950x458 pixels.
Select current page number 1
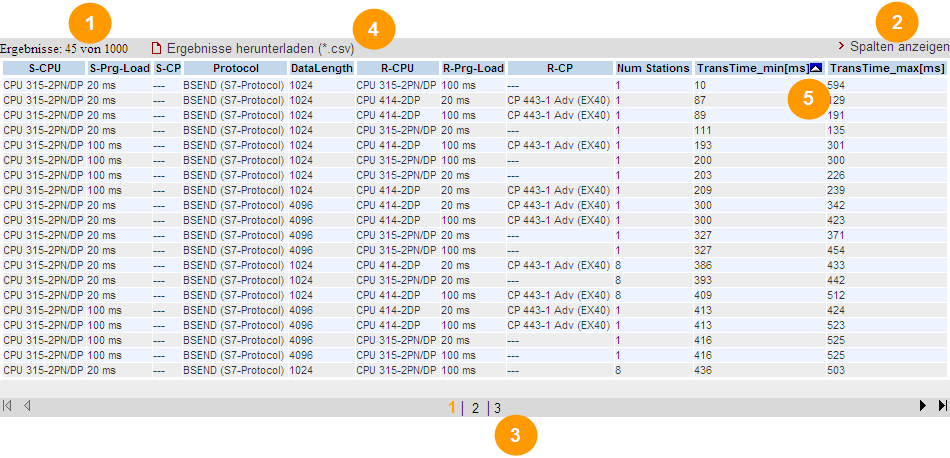coord(452,408)
